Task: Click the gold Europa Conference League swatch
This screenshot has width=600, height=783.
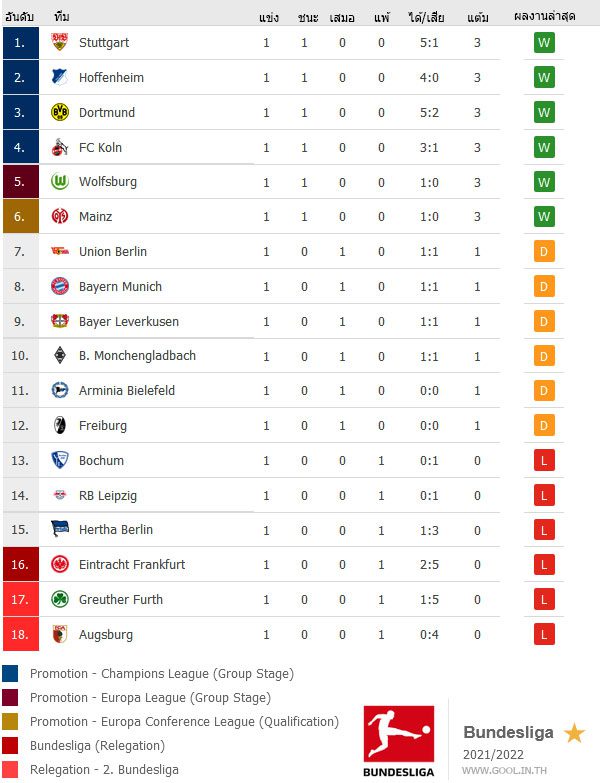Action: (x=10, y=722)
